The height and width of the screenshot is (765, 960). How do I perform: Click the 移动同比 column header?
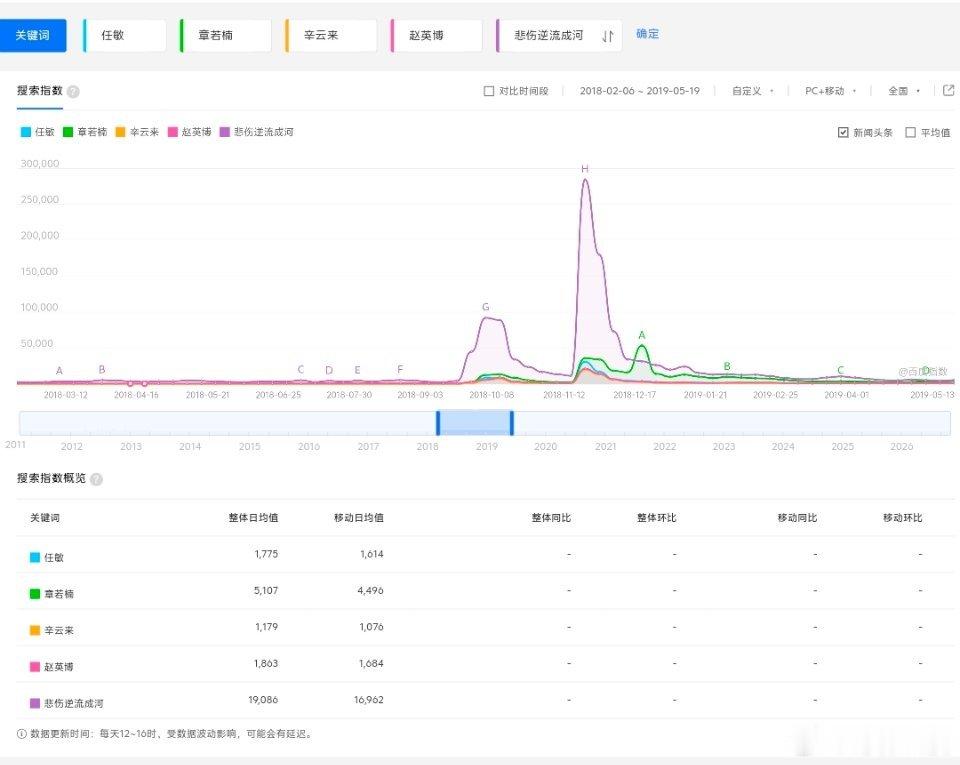797,518
